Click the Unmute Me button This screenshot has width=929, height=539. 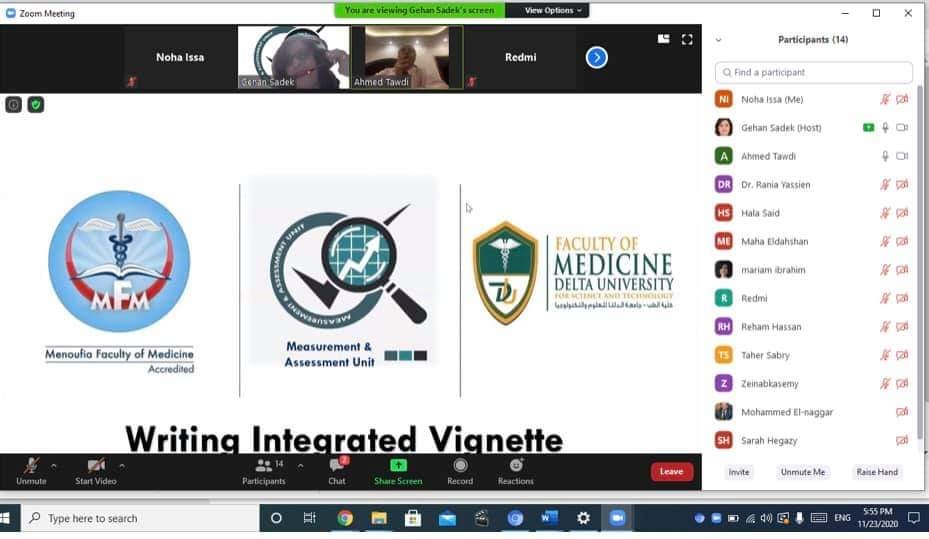803,472
